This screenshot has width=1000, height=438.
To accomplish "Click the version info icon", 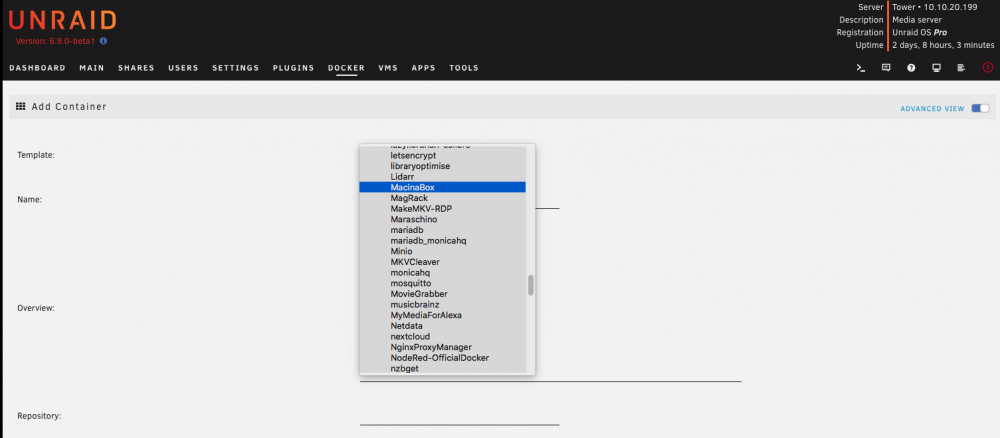I will point(103,41).
